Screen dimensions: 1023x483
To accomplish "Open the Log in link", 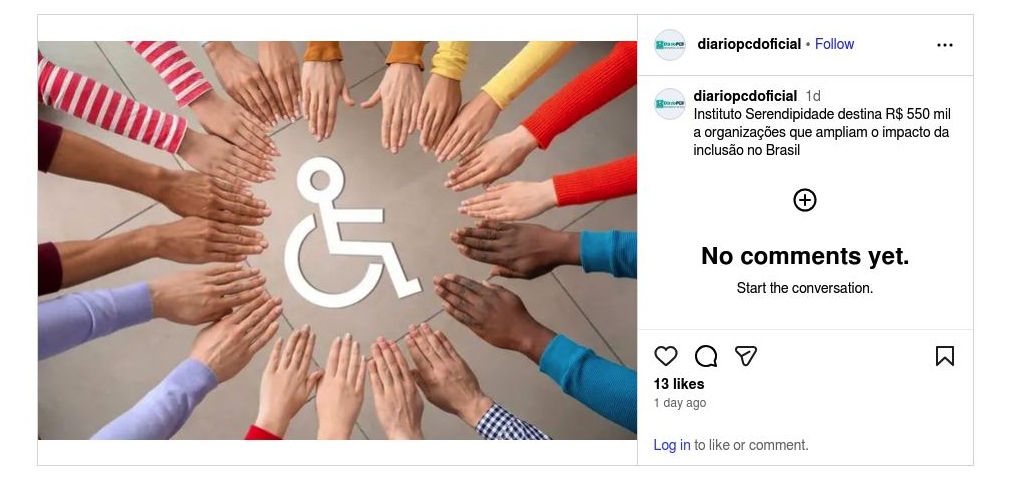I will tap(671, 445).
